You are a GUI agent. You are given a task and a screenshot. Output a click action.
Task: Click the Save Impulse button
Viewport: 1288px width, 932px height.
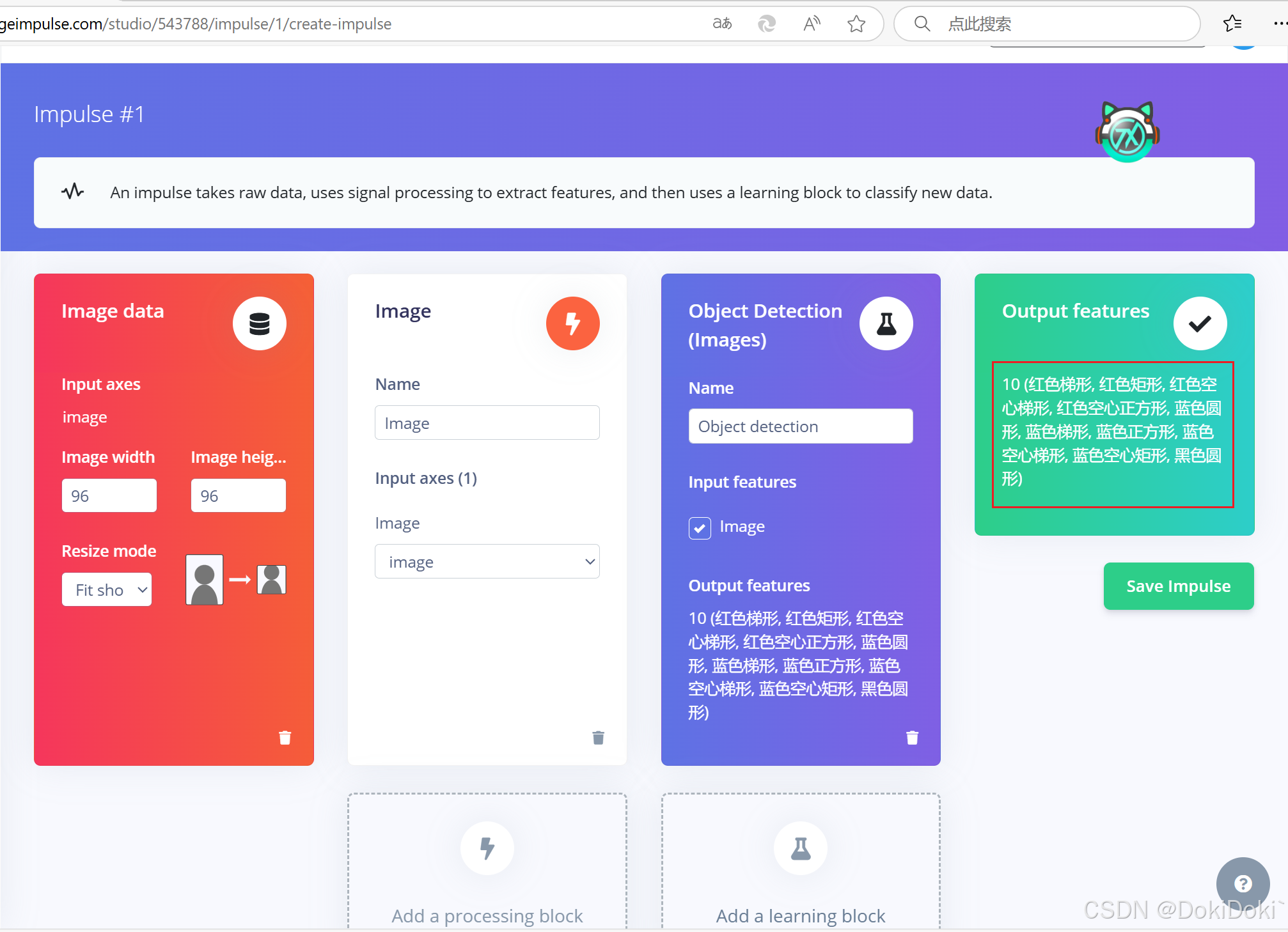[1178, 586]
